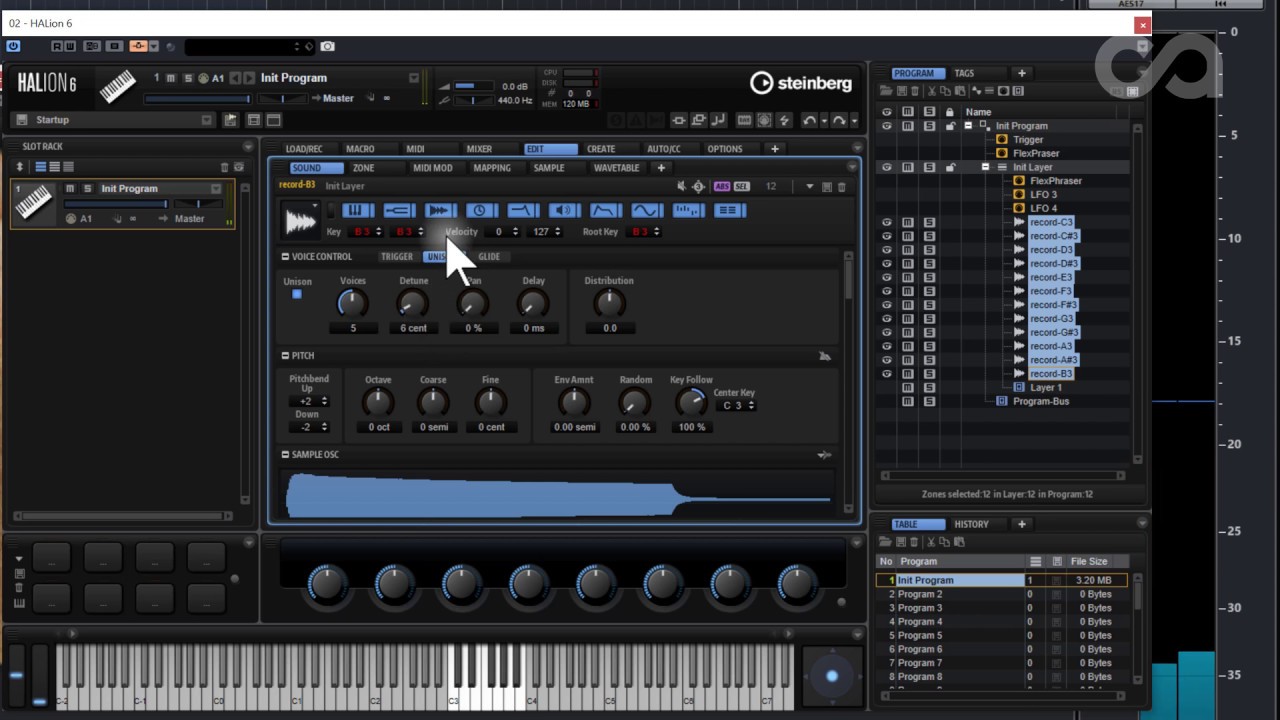Screen dimensions: 1280x720
Task: Open the AudioWarp clock section icon
Action: 481,210
